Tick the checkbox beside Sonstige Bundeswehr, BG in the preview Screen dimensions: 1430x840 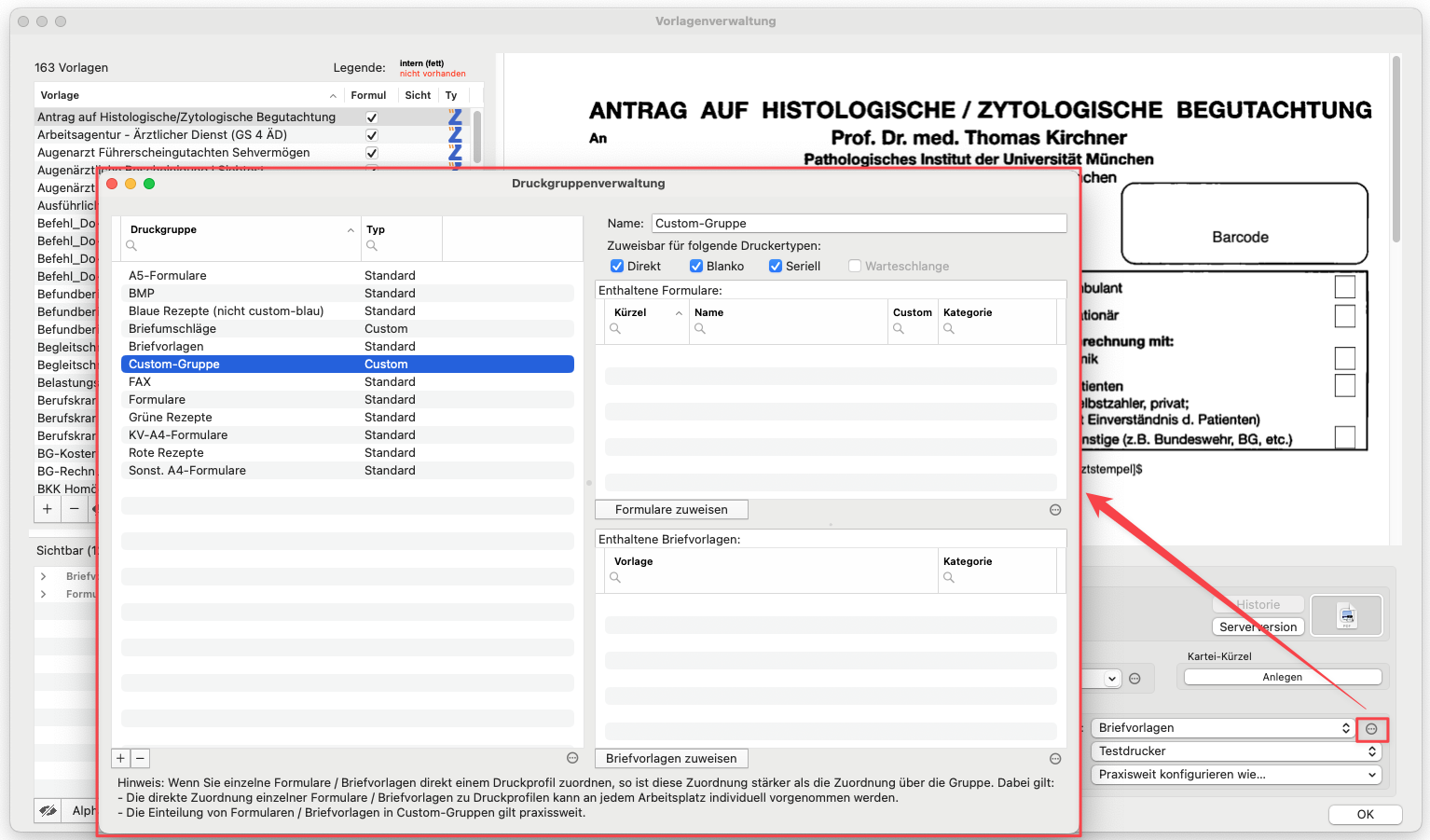pyautogui.click(x=1345, y=437)
